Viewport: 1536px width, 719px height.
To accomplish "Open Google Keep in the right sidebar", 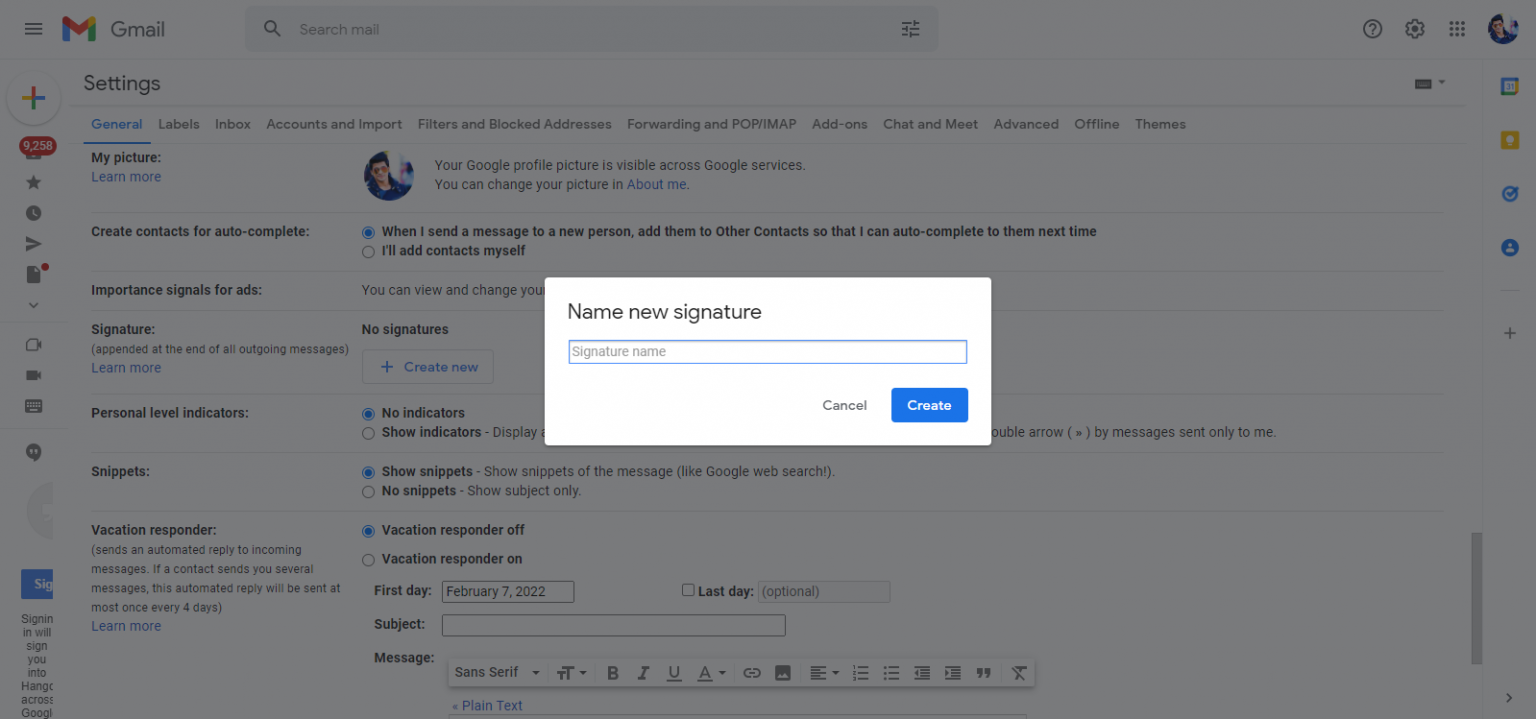I will click(1510, 140).
